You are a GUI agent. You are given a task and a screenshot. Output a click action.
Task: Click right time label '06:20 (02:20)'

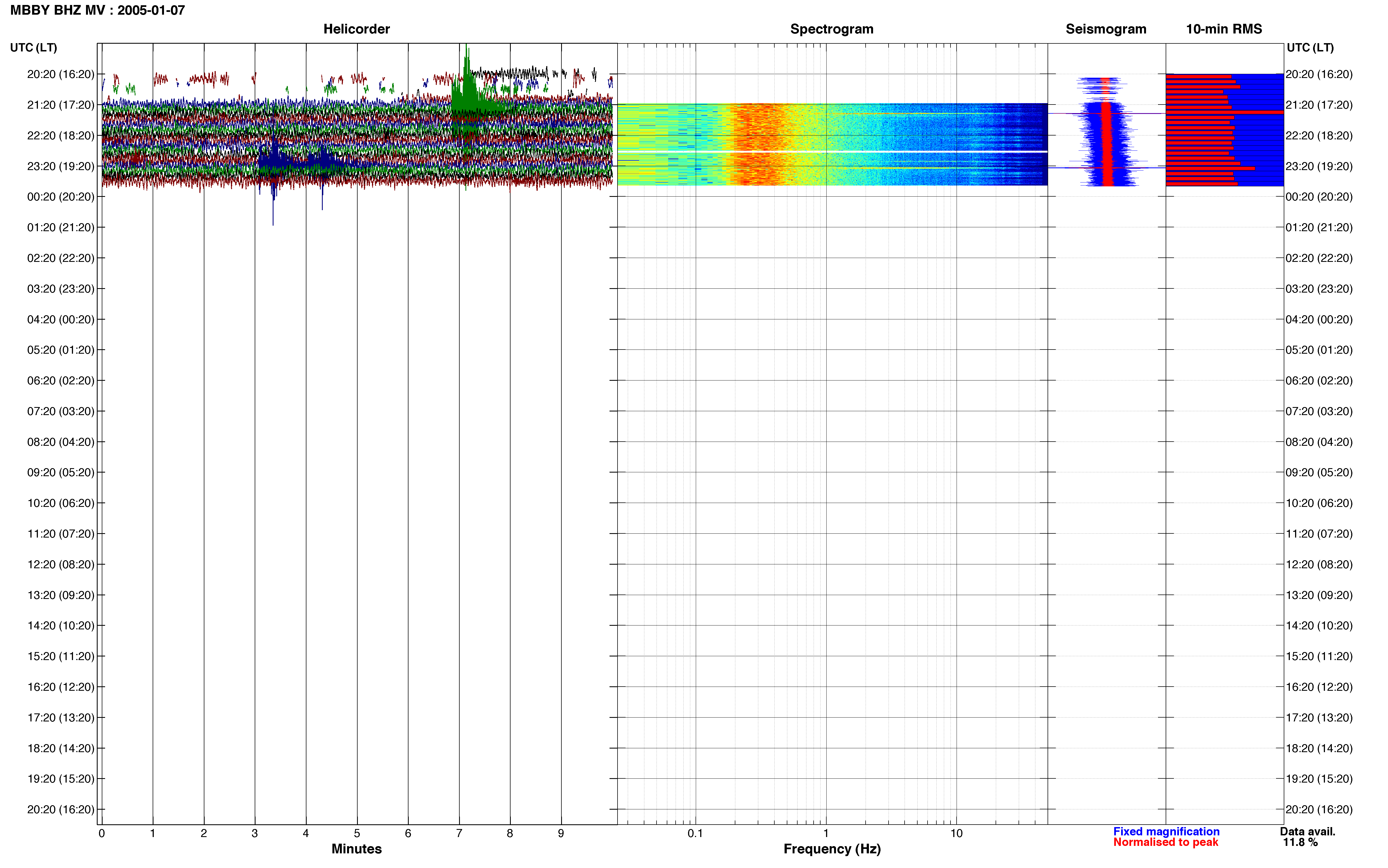[1319, 380]
